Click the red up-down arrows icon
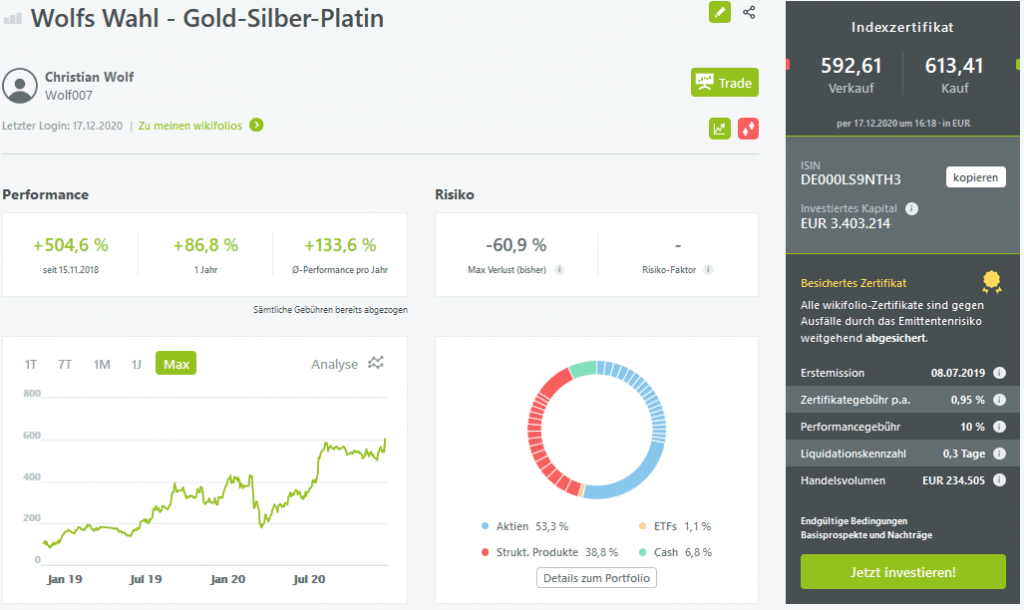 click(748, 128)
